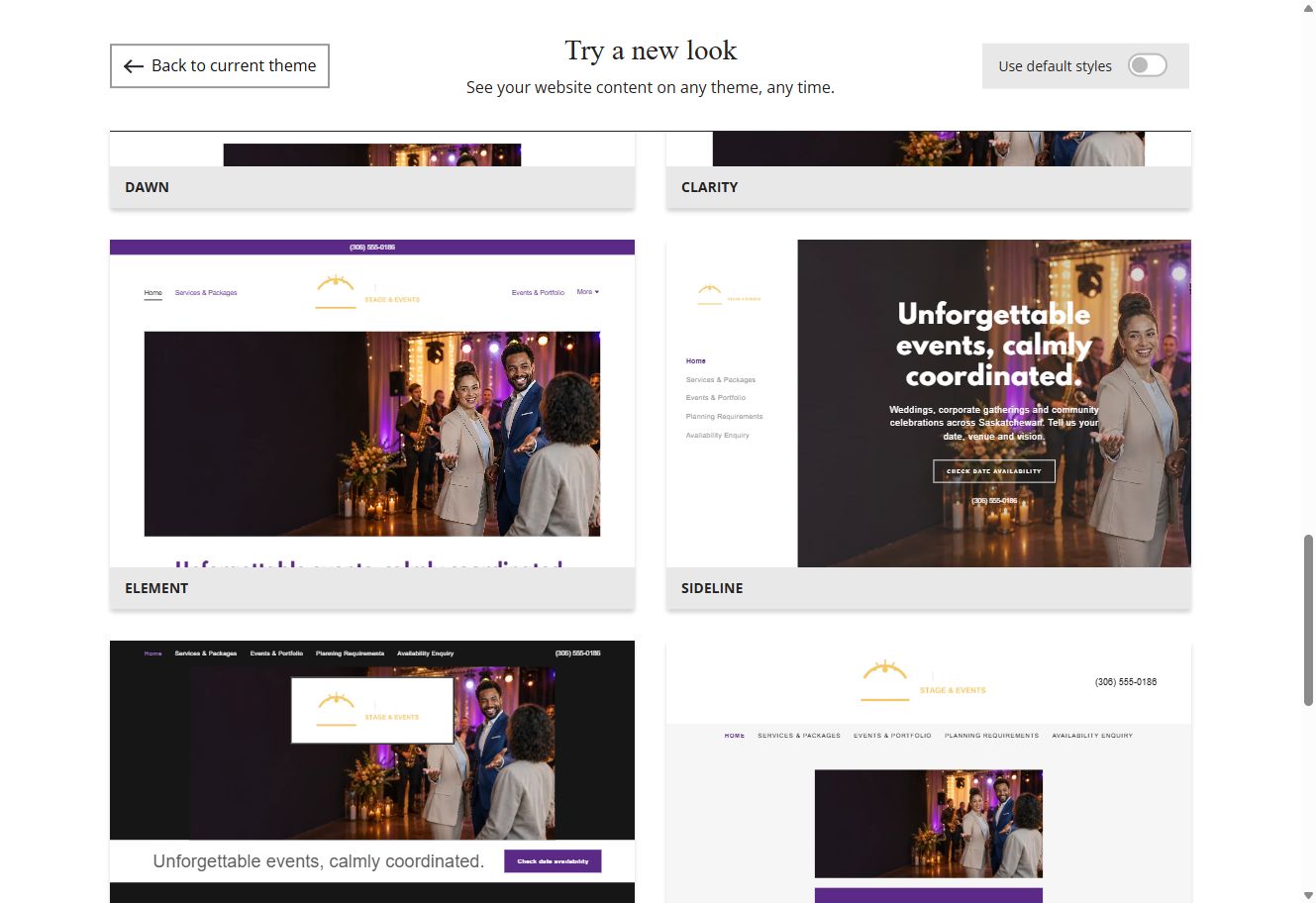Click Planning Requirements in dark theme navbar
Screen dimensions: 1316x903
pos(350,653)
